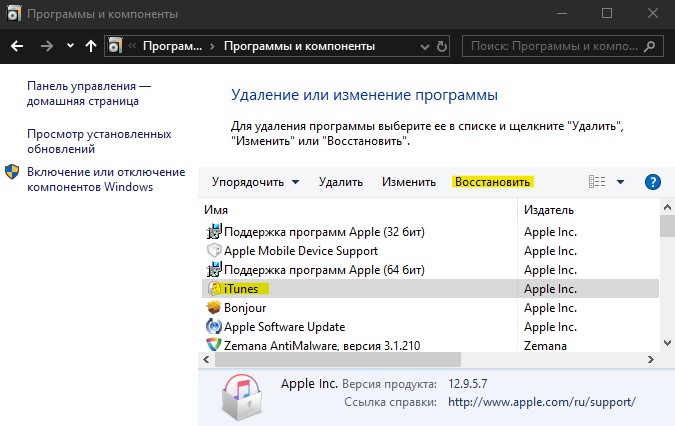Click the Zemana publisher cell
Screen dimensions: 675x426
coord(545,346)
